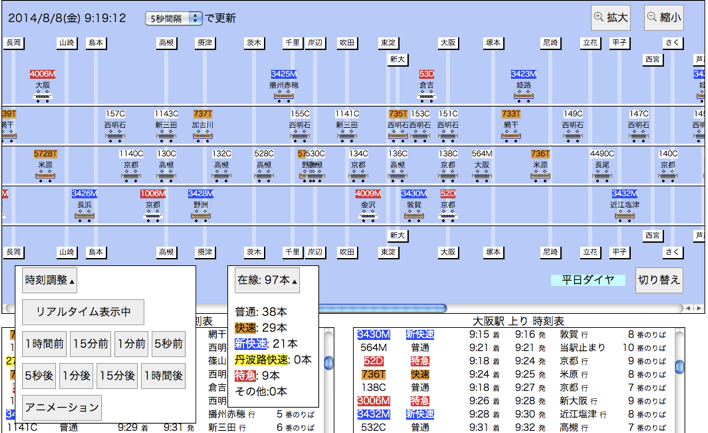This screenshot has height=433, width=708.
Task: Toggle the リアルタイム表示中 mode button
Action: coord(84,311)
